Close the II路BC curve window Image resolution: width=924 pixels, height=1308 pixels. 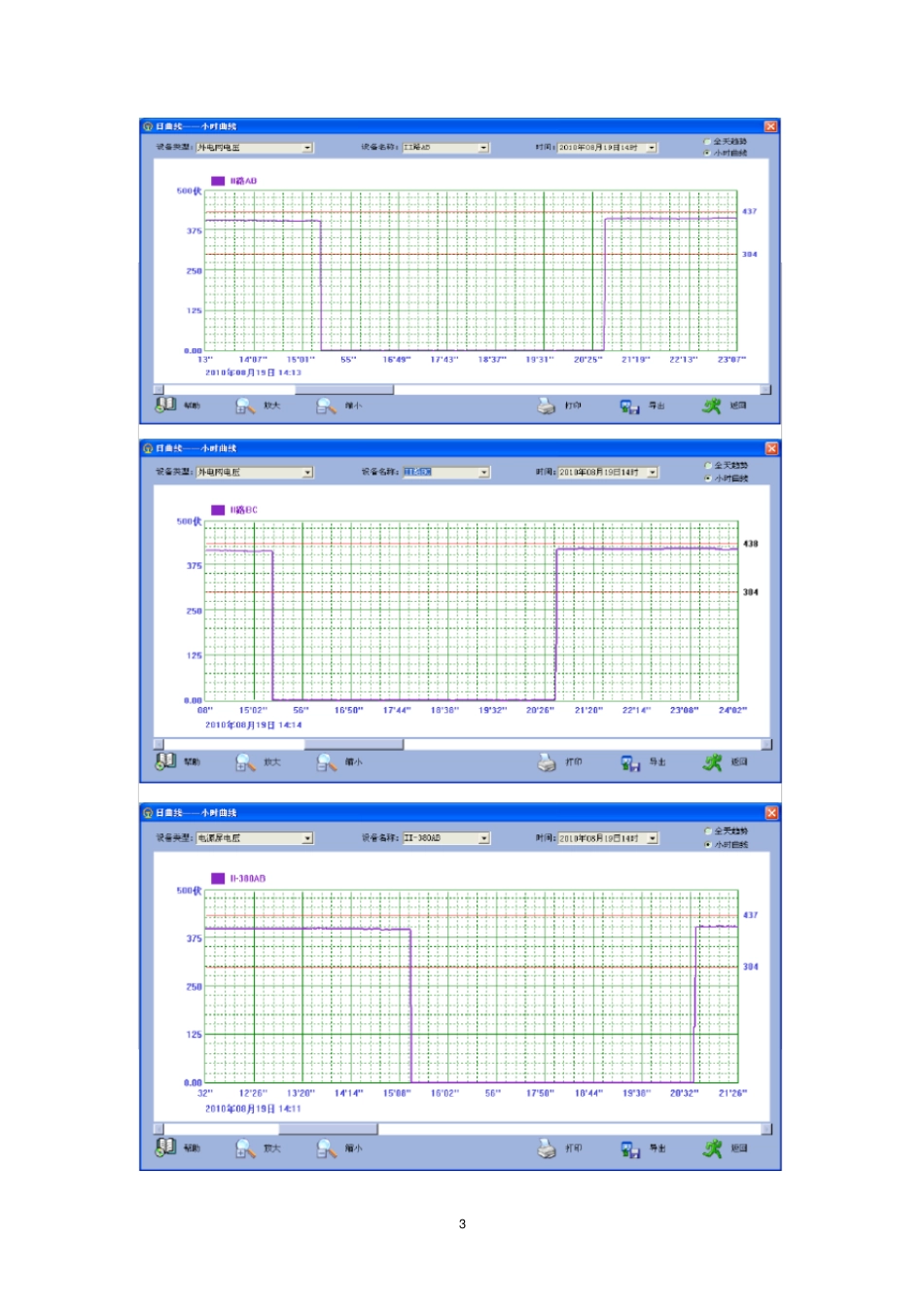click(771, 448)
